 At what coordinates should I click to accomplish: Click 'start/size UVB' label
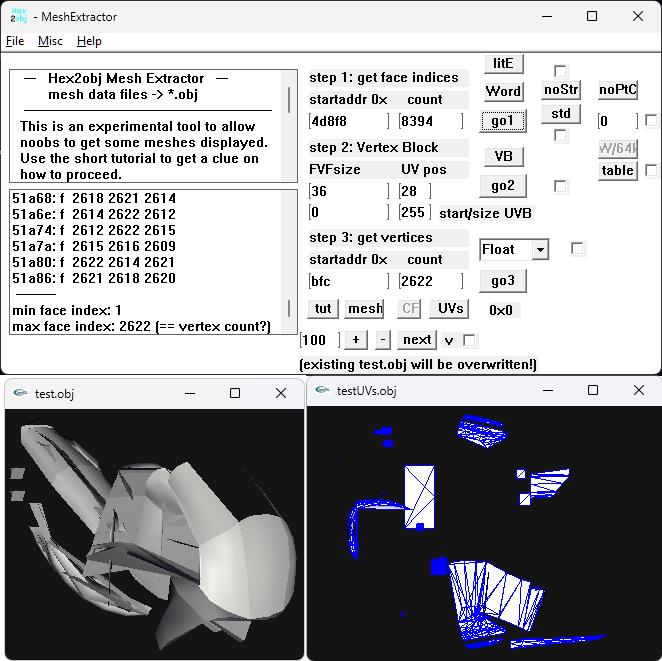[486, 213]
